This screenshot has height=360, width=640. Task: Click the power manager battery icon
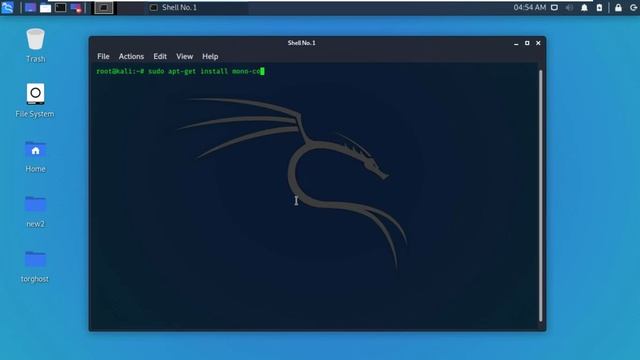[x=599, y=7]
